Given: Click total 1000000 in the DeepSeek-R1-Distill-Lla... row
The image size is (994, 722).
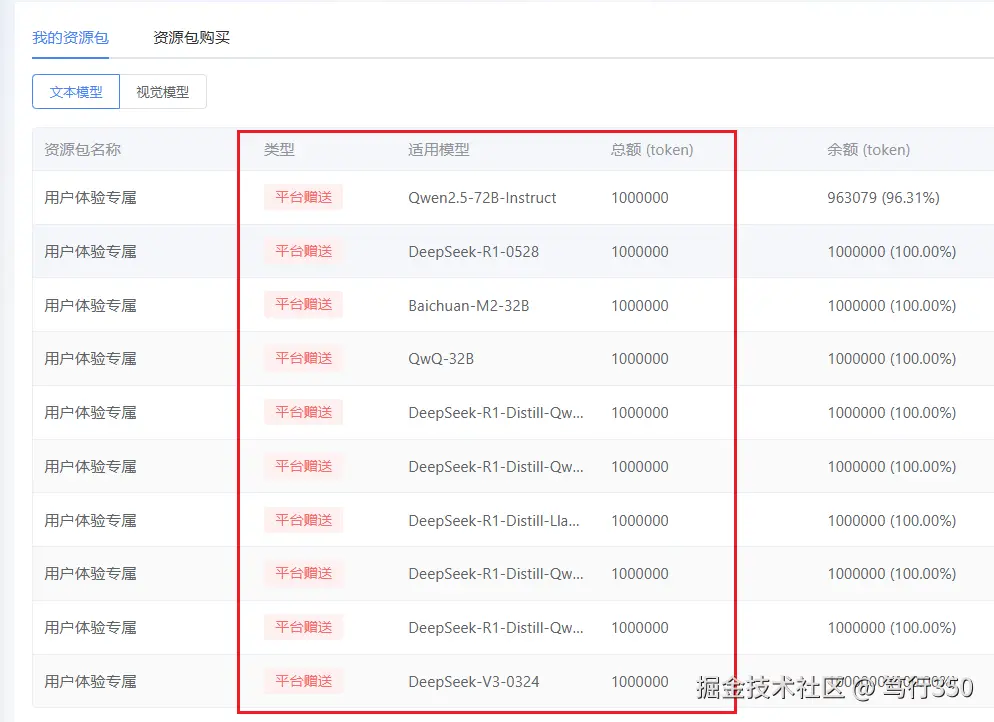Looking at the screenshot, I should click(640, 520).
